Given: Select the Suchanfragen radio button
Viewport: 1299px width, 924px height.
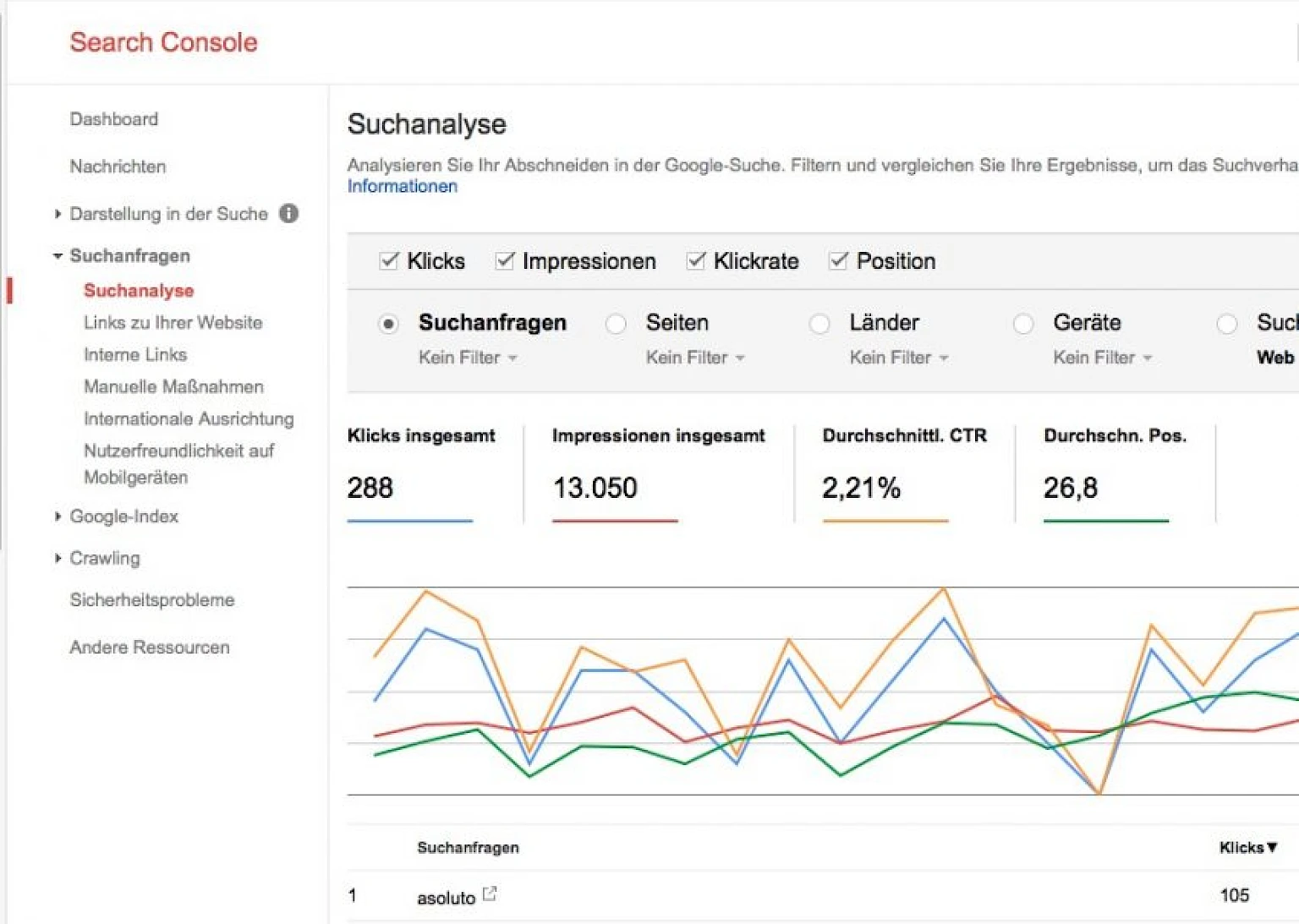Looking at the screenshot, I should click(388, 324).
